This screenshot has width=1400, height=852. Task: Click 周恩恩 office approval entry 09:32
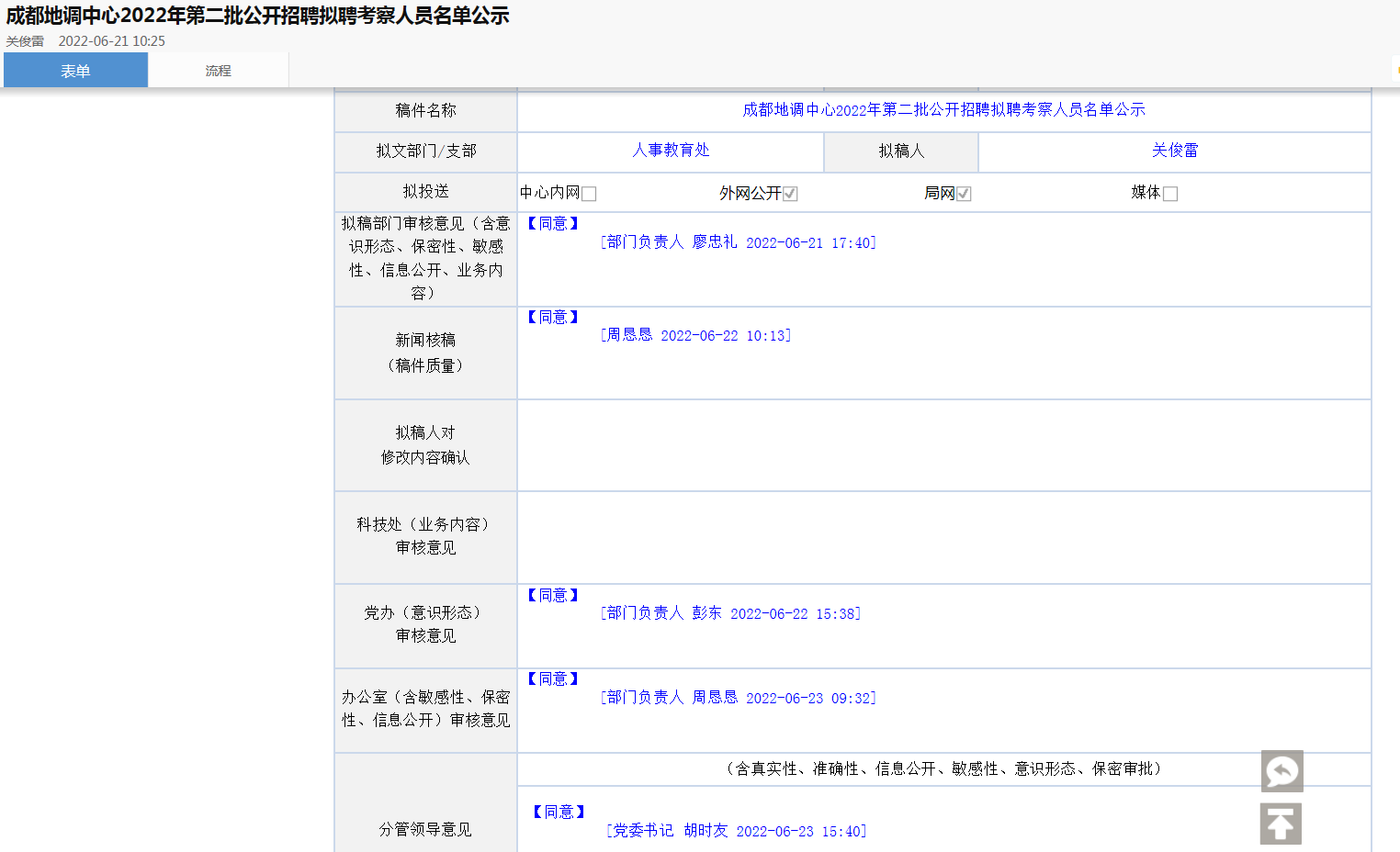click(739, 698)
